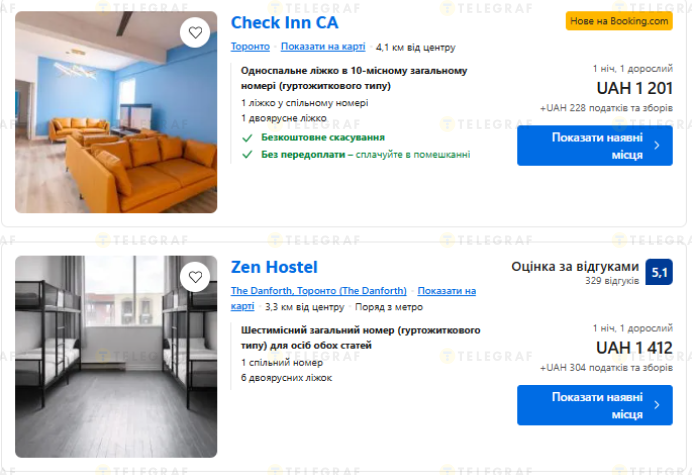
Task: Show Check Inn CA on map
Action: coord(322,46)
